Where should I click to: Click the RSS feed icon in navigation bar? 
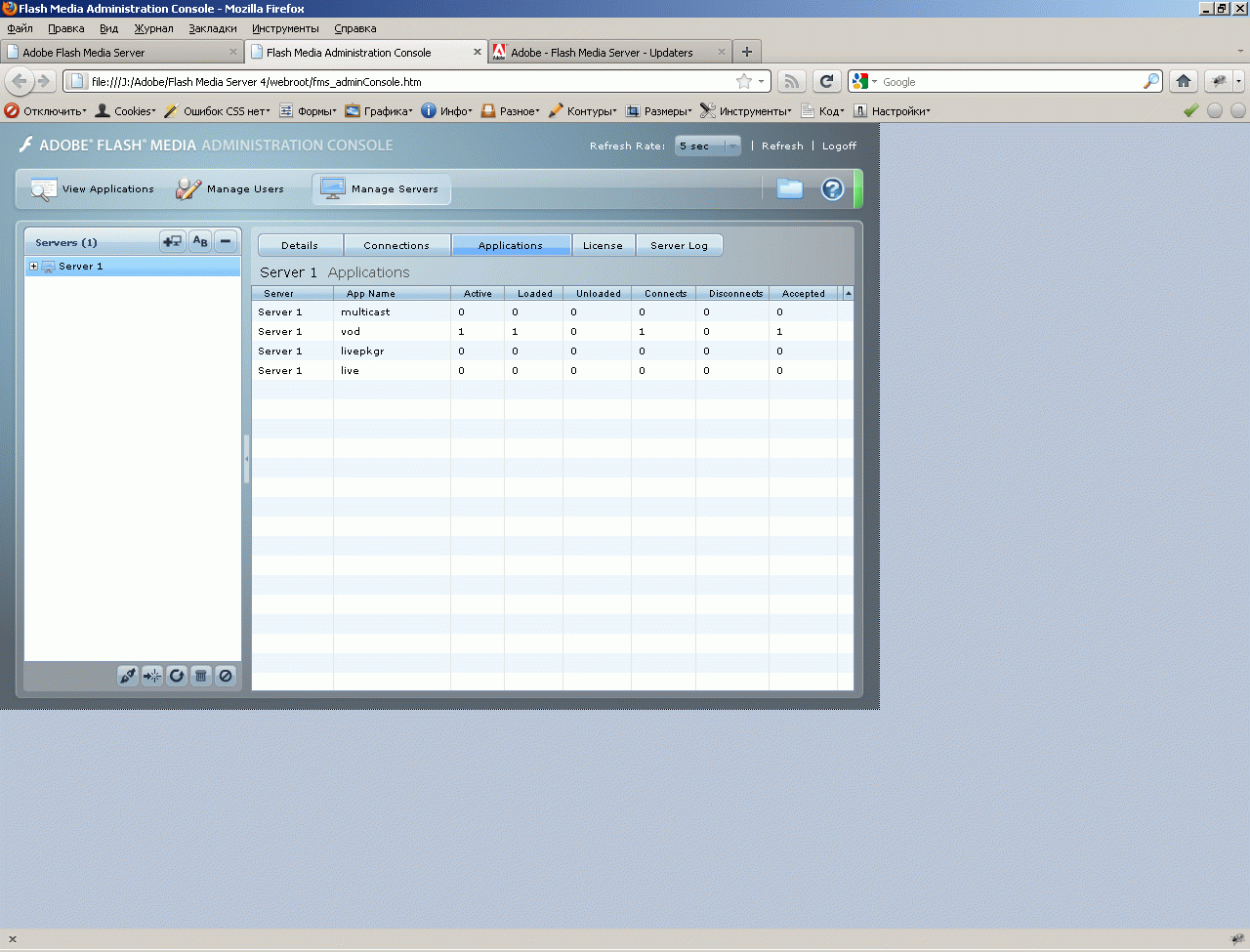[x=792, y=81]
